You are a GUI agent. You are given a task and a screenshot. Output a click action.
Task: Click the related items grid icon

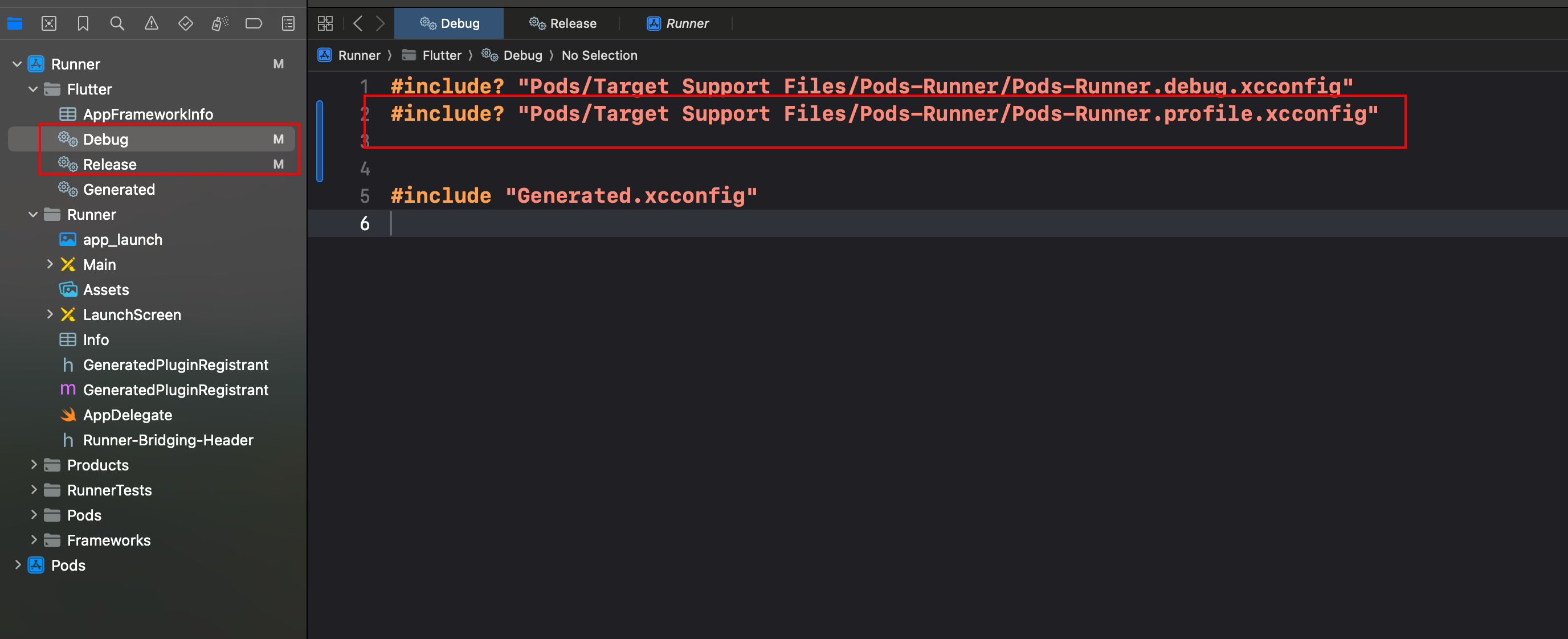click(325, 24)
